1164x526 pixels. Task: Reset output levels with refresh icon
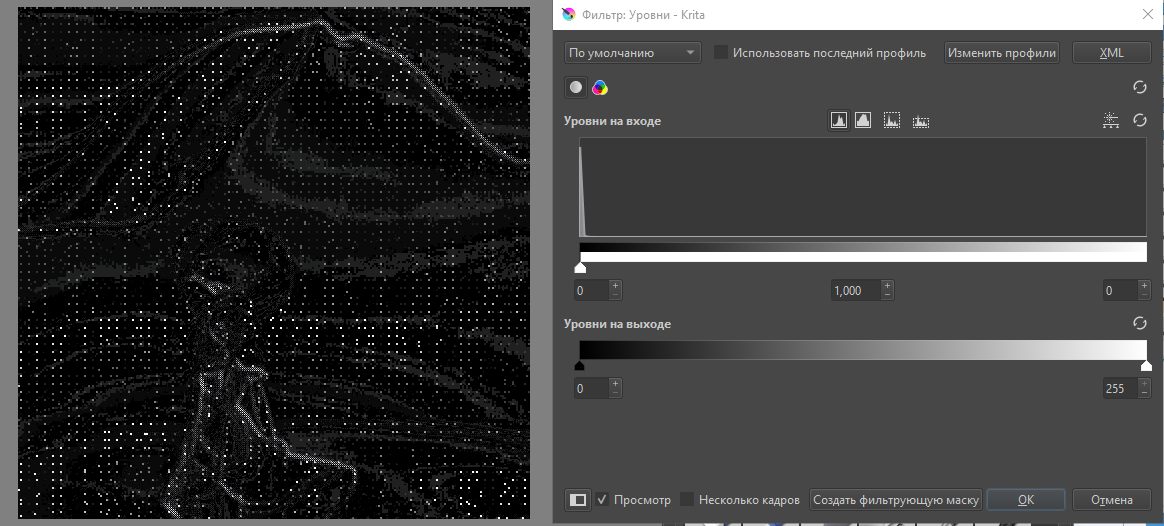point(1140,323)
